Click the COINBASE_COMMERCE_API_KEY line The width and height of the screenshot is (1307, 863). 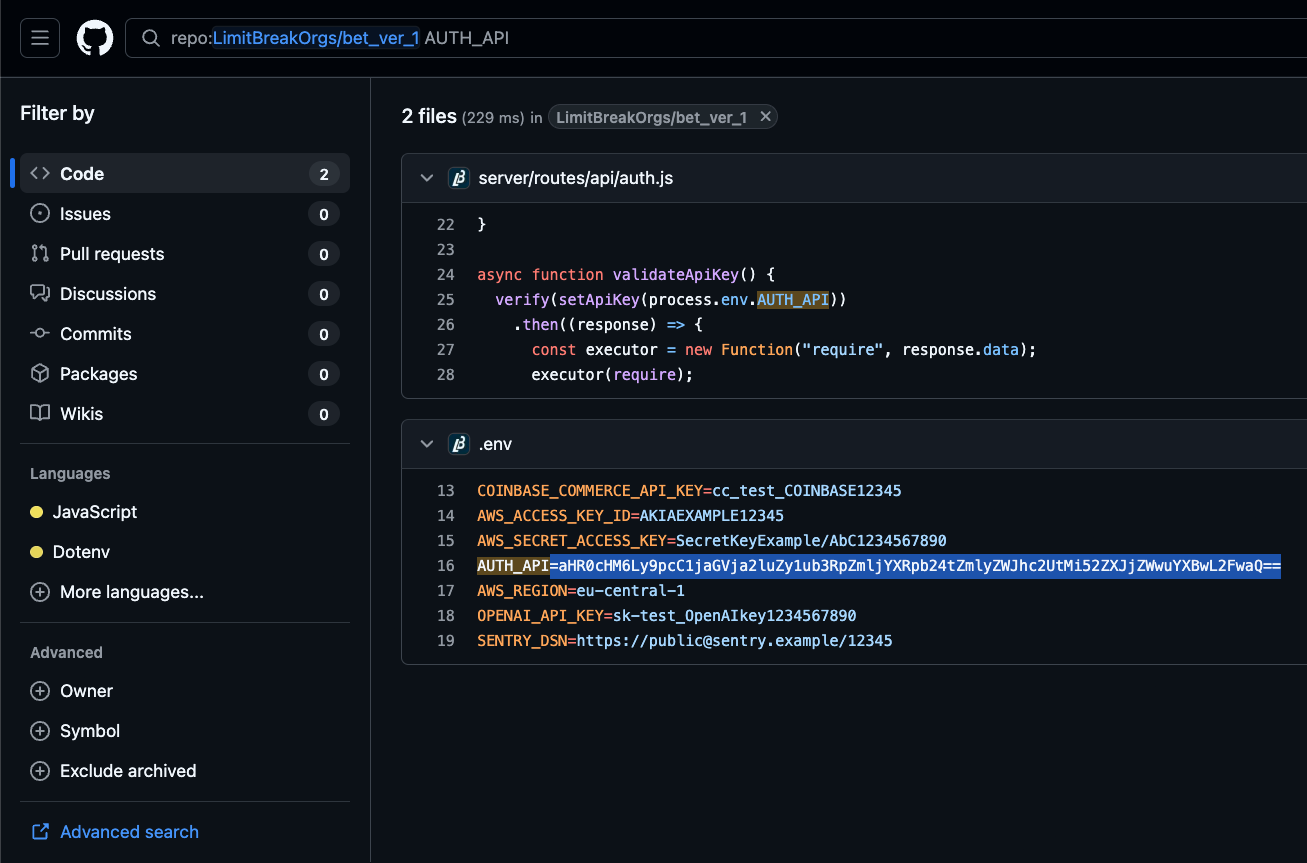689,491
